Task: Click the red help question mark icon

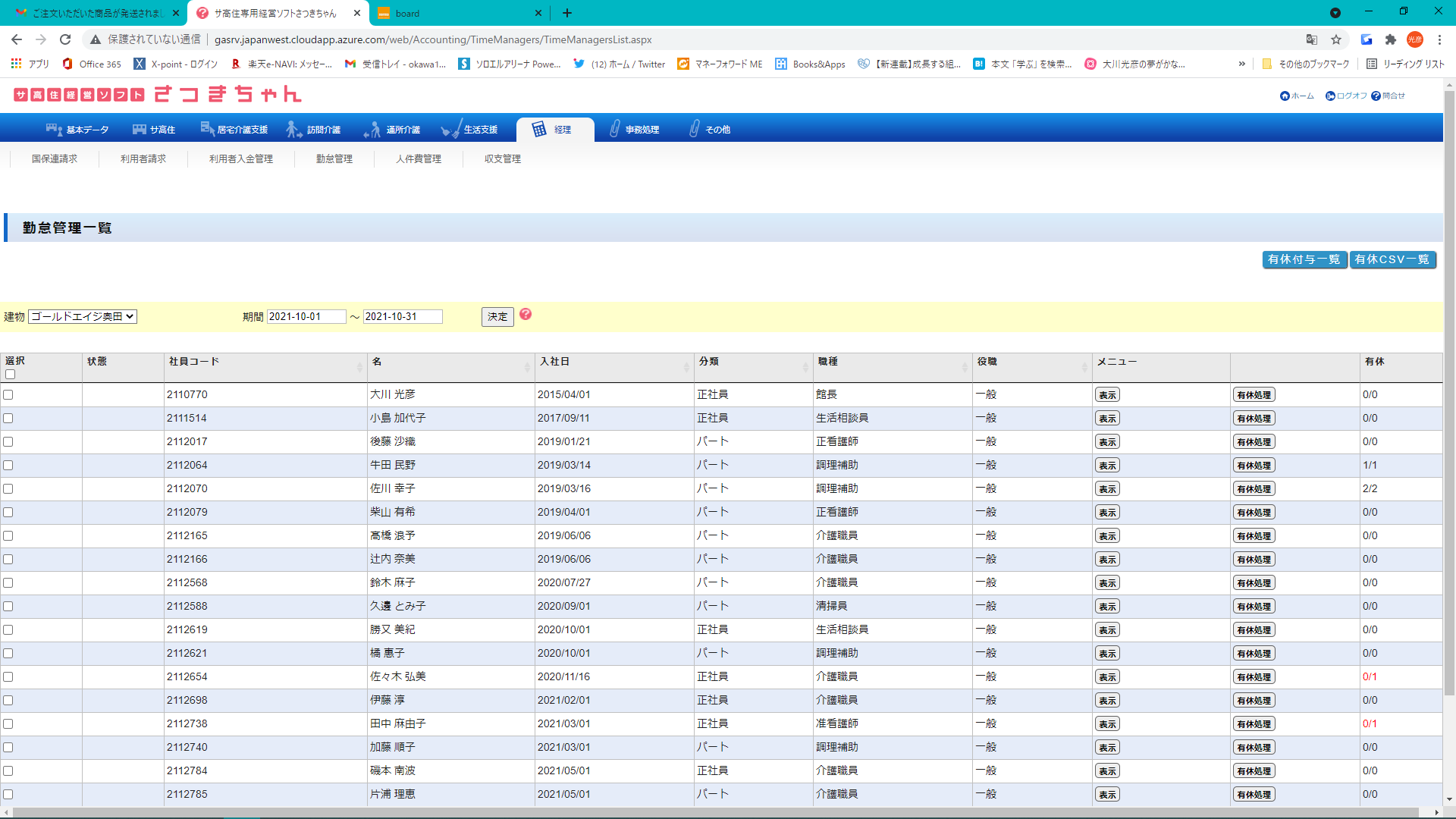Action: (526, 315)
